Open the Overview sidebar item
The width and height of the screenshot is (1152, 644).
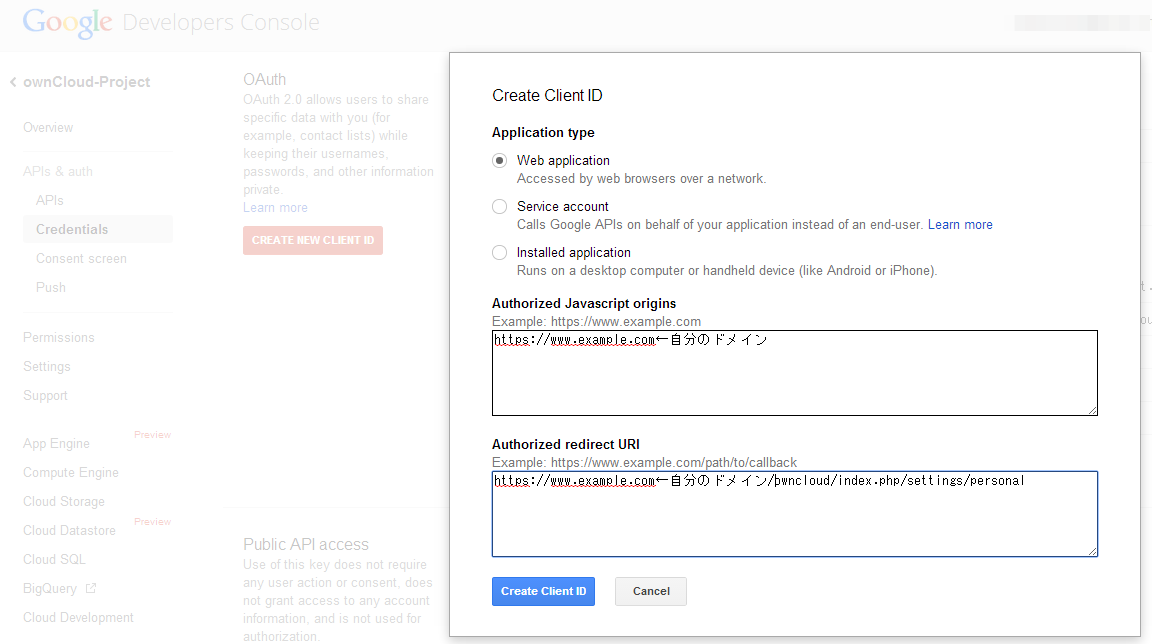48,128
